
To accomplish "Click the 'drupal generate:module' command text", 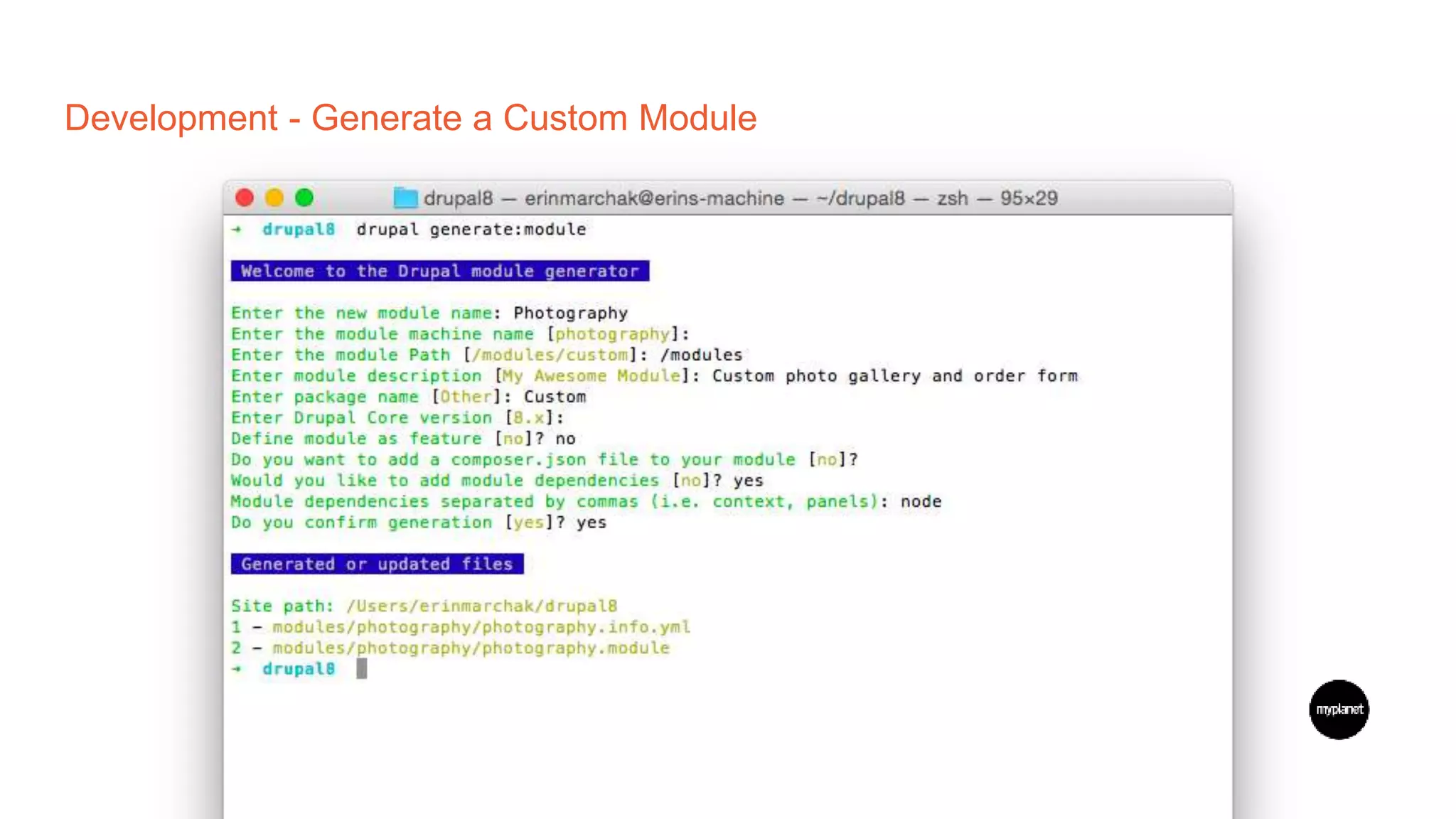I will pyautogui.click(x=471, y=230).
